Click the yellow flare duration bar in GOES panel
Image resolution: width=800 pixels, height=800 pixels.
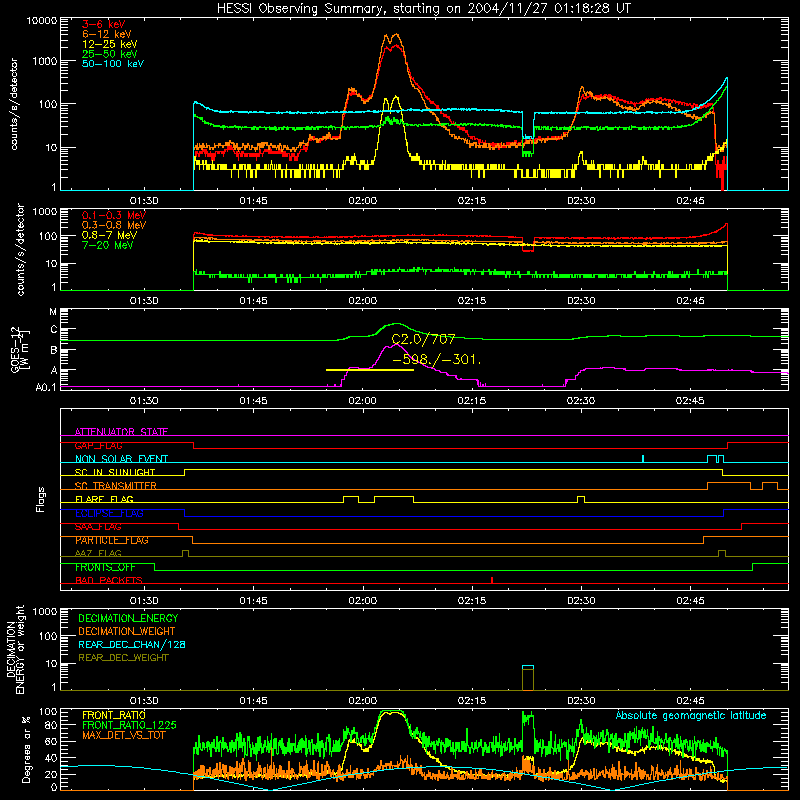click(x=370, y=370)
